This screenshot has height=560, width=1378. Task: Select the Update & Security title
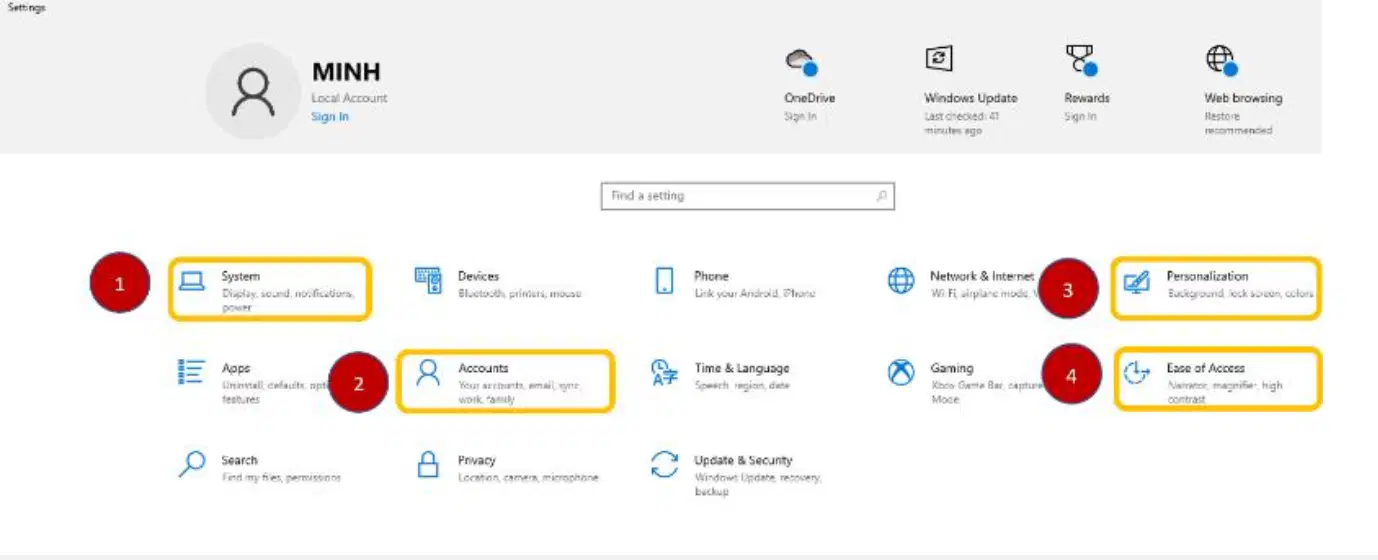pyautogui.click(x=743, y=460)
